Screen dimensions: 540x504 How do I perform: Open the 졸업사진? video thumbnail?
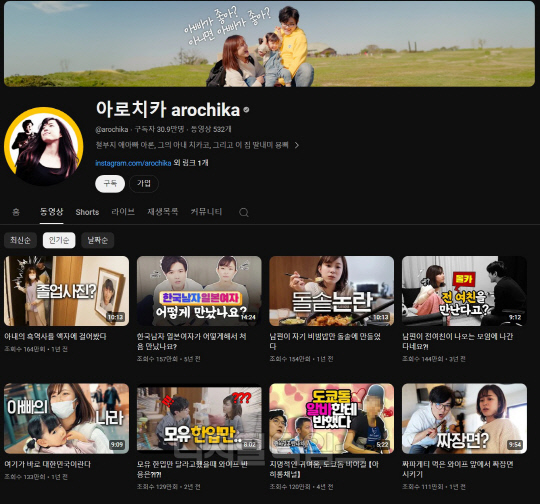(66, 291)
